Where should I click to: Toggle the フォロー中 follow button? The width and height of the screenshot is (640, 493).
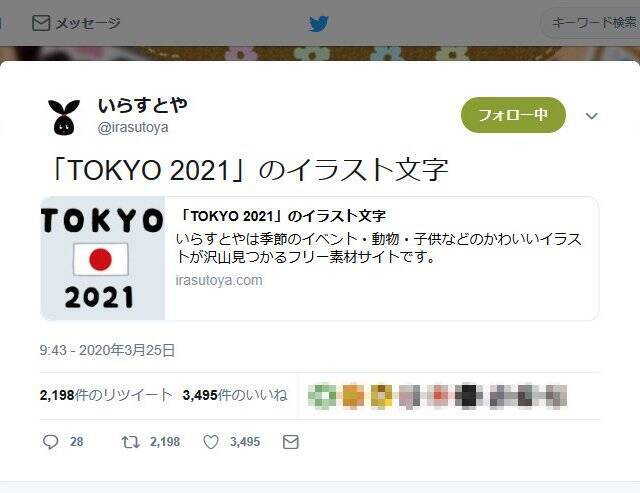click(x=513, y=115)
